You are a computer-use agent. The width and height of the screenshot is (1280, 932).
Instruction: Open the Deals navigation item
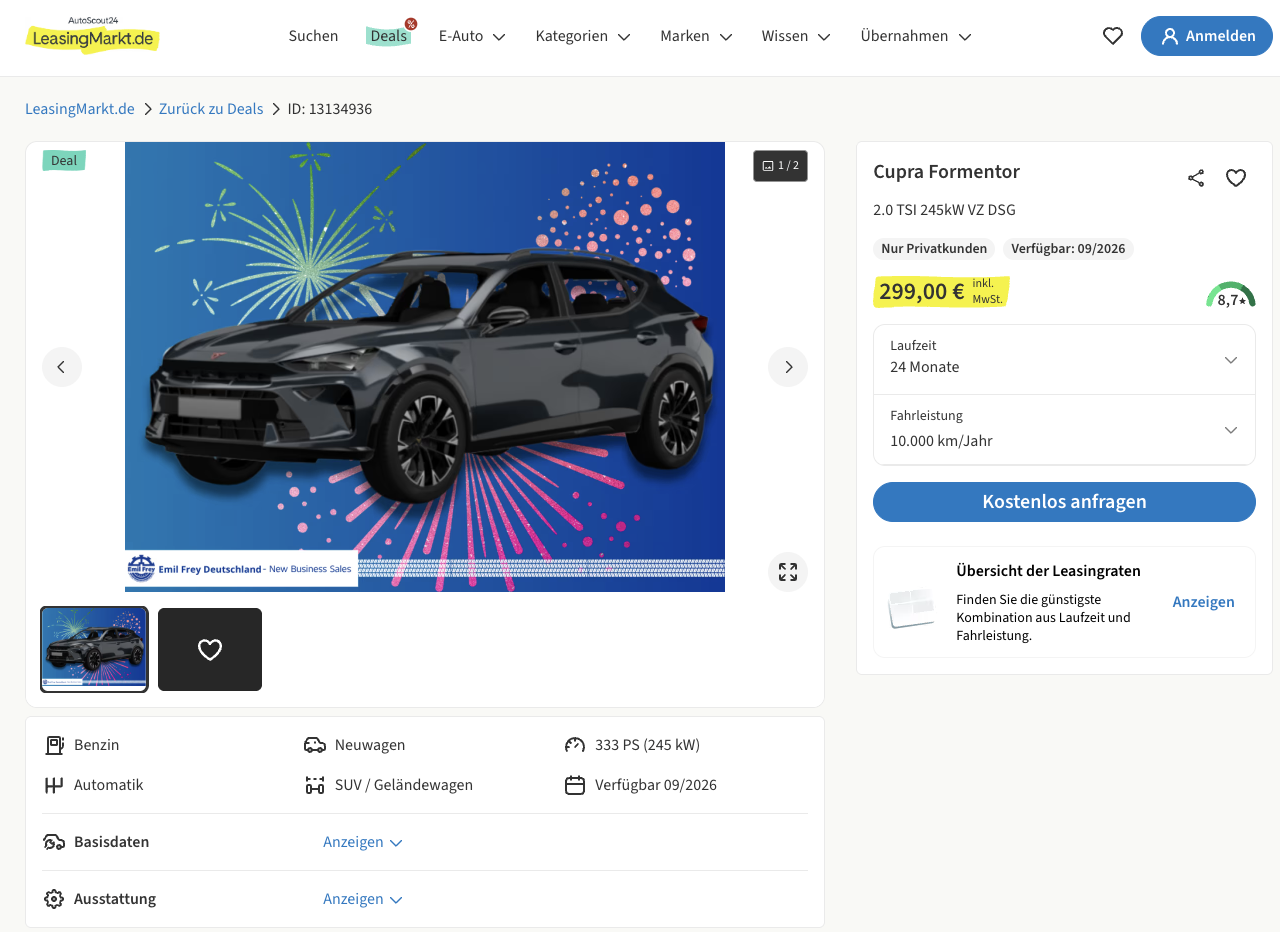click(389, 36)
